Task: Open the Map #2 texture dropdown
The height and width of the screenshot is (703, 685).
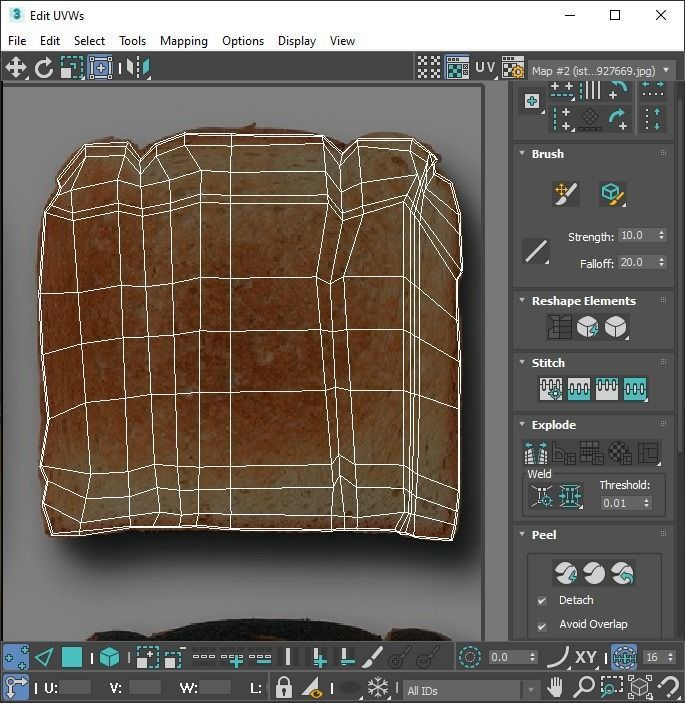Action: (x=601, y=71)
